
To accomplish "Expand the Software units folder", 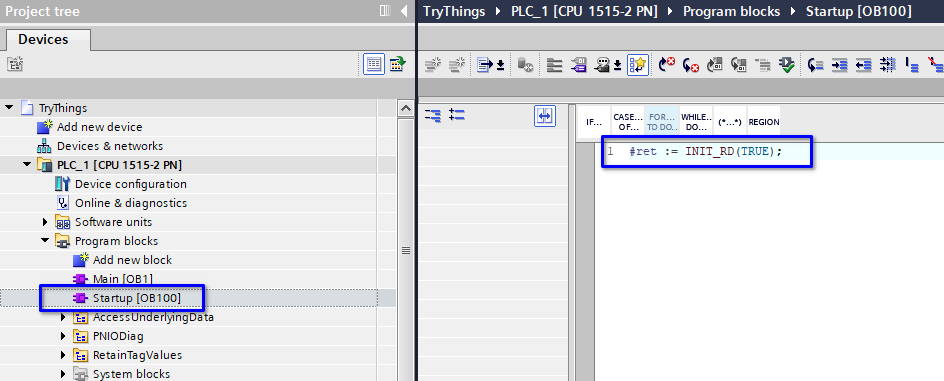I will click(x=45, y=222).
